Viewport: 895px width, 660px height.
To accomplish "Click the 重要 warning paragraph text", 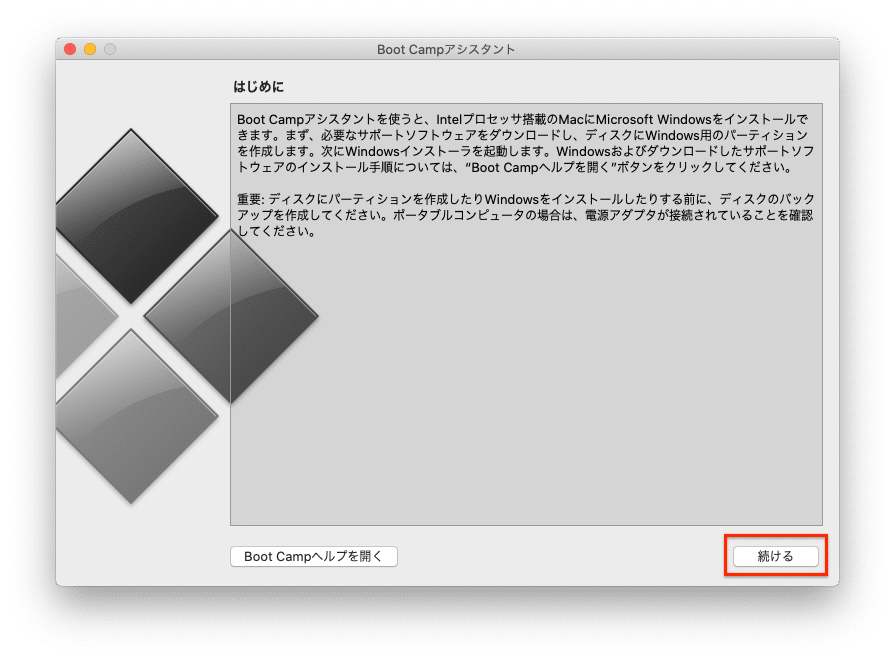I will point(525,215).
